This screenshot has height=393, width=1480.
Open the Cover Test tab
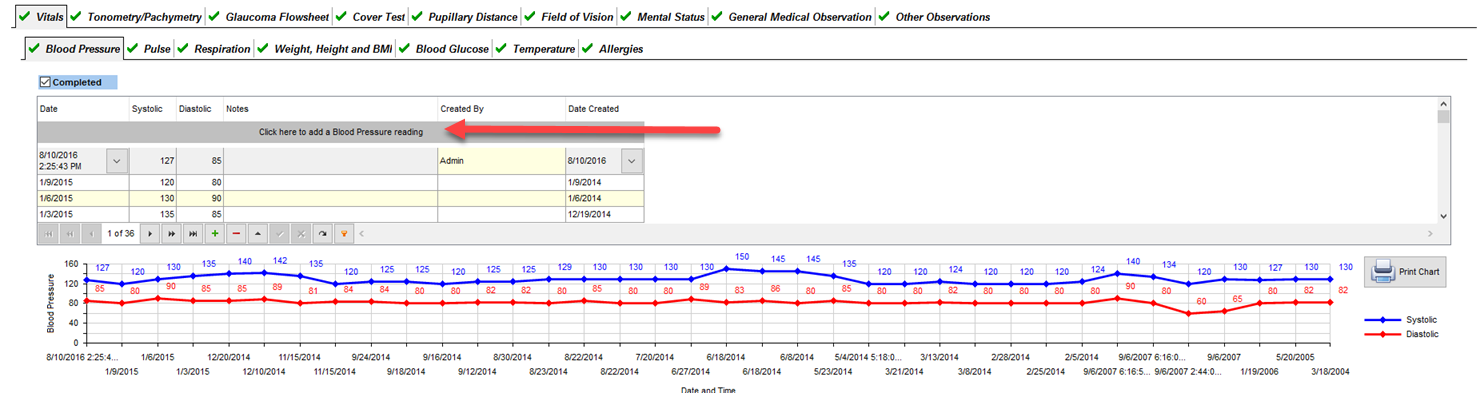(x=370, y=17)
